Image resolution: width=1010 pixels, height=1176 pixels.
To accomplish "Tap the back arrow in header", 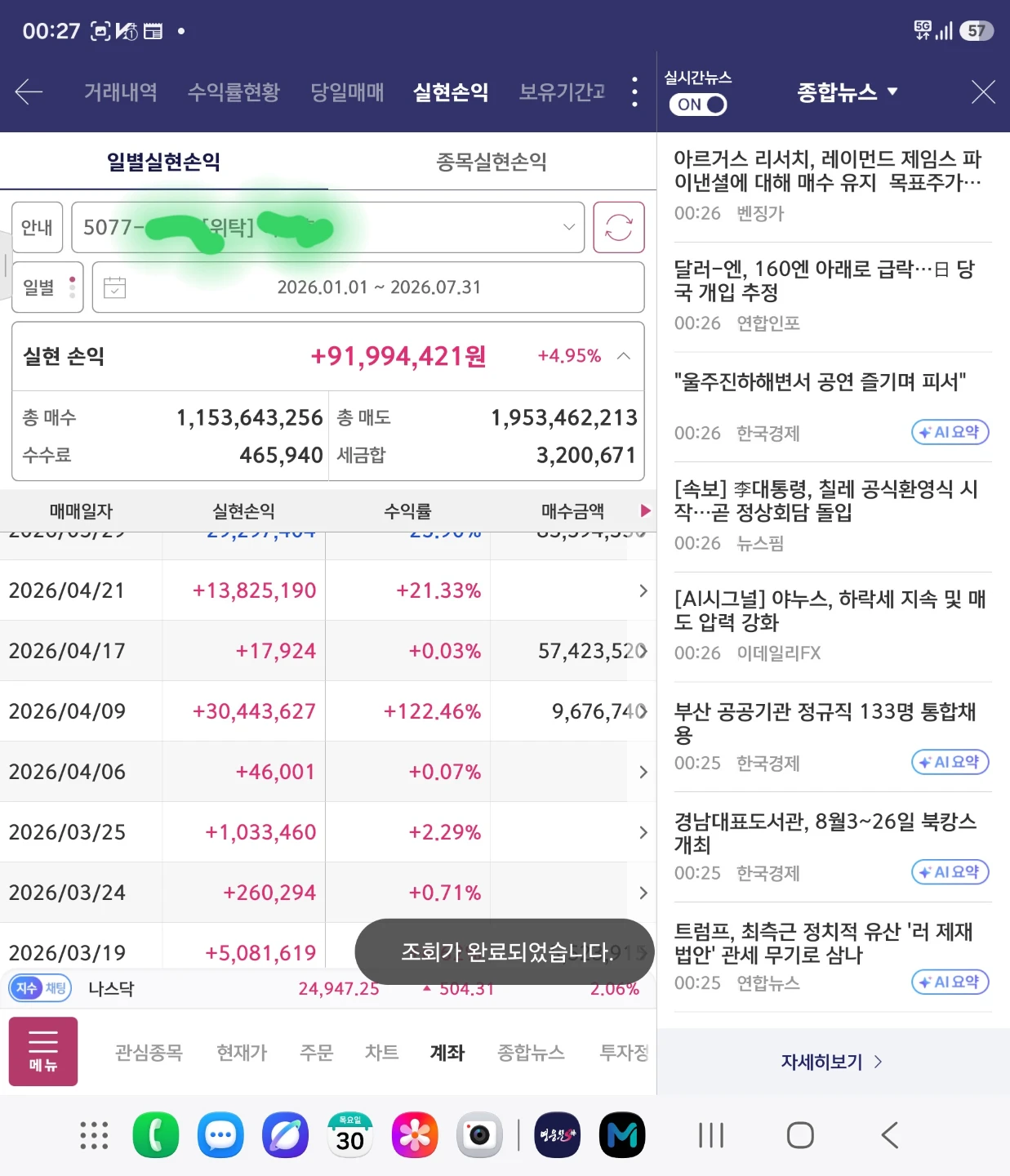I will coord(29,91).
